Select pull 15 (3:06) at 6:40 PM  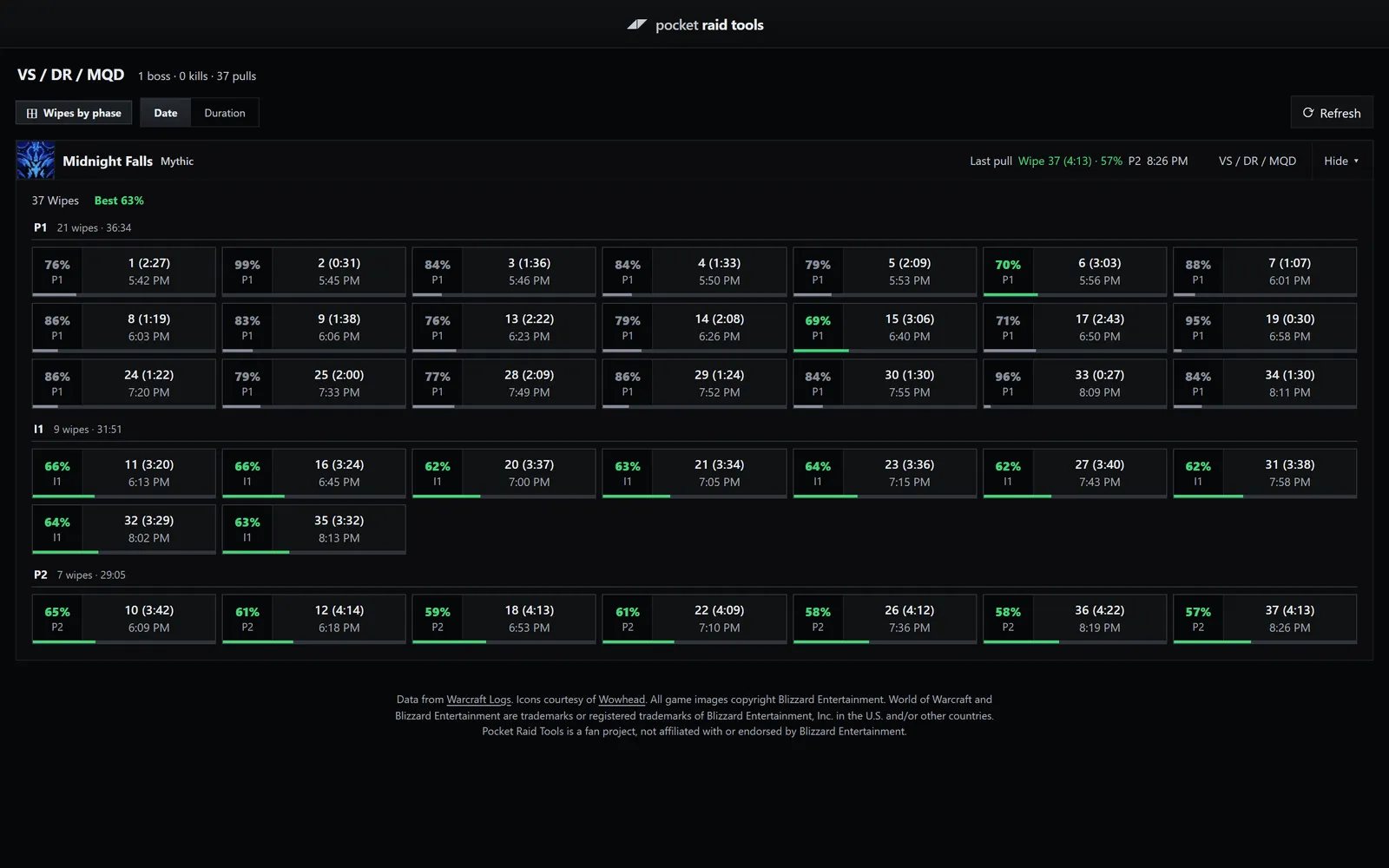click(x=885, y=328)
